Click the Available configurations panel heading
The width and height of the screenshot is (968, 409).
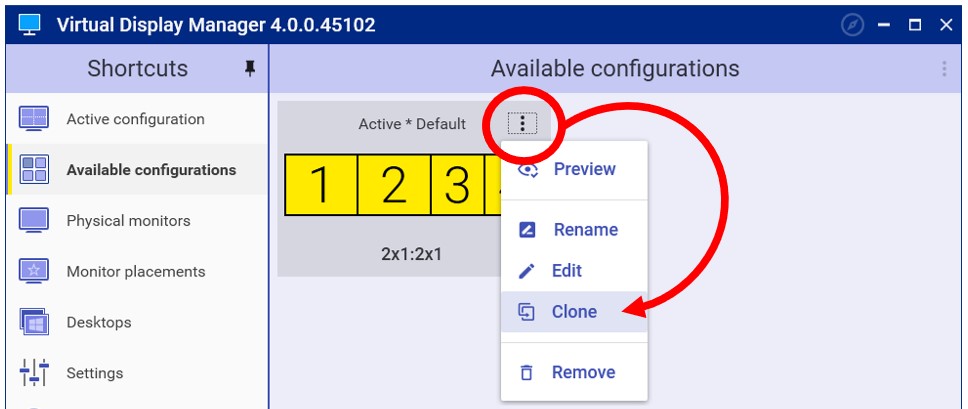pyautogui.click(x=615, y=68)
